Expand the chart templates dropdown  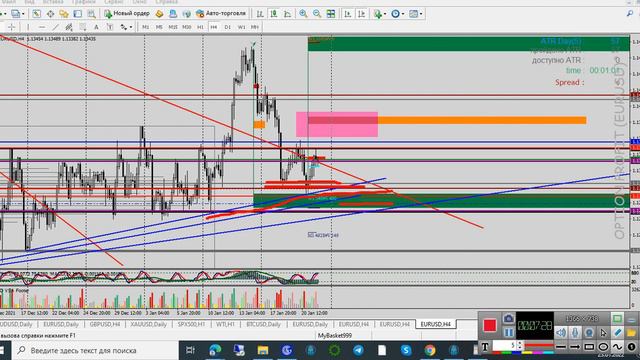click(421, 14)
